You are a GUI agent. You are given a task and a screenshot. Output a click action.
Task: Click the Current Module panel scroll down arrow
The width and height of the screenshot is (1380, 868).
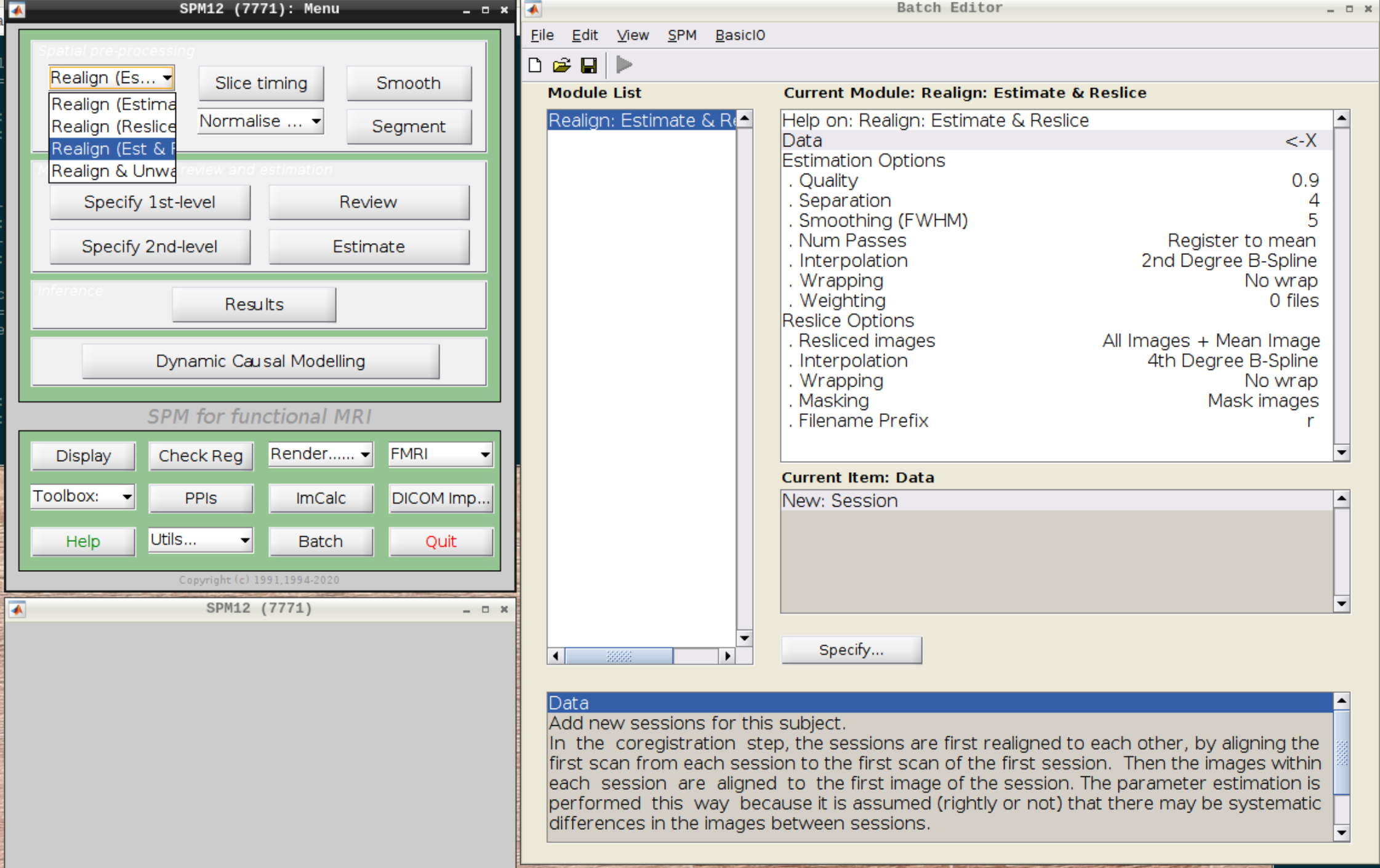pyautogui.click(x=1342, y=452)
